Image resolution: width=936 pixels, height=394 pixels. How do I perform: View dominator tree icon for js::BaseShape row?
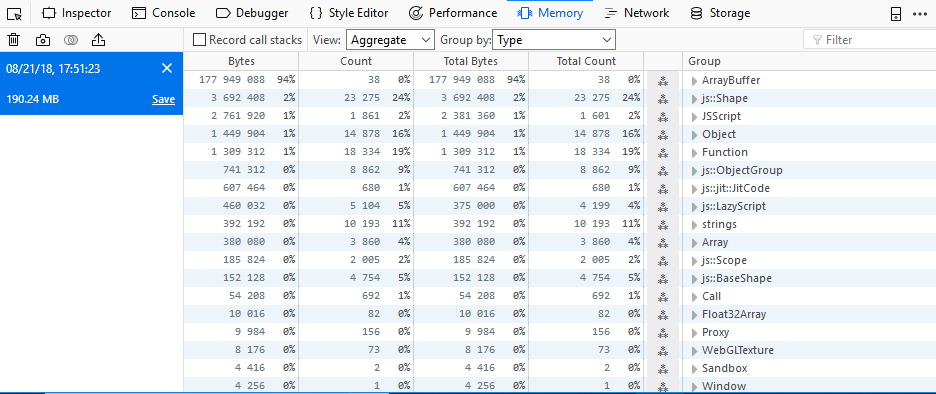(x=663, y=278)
